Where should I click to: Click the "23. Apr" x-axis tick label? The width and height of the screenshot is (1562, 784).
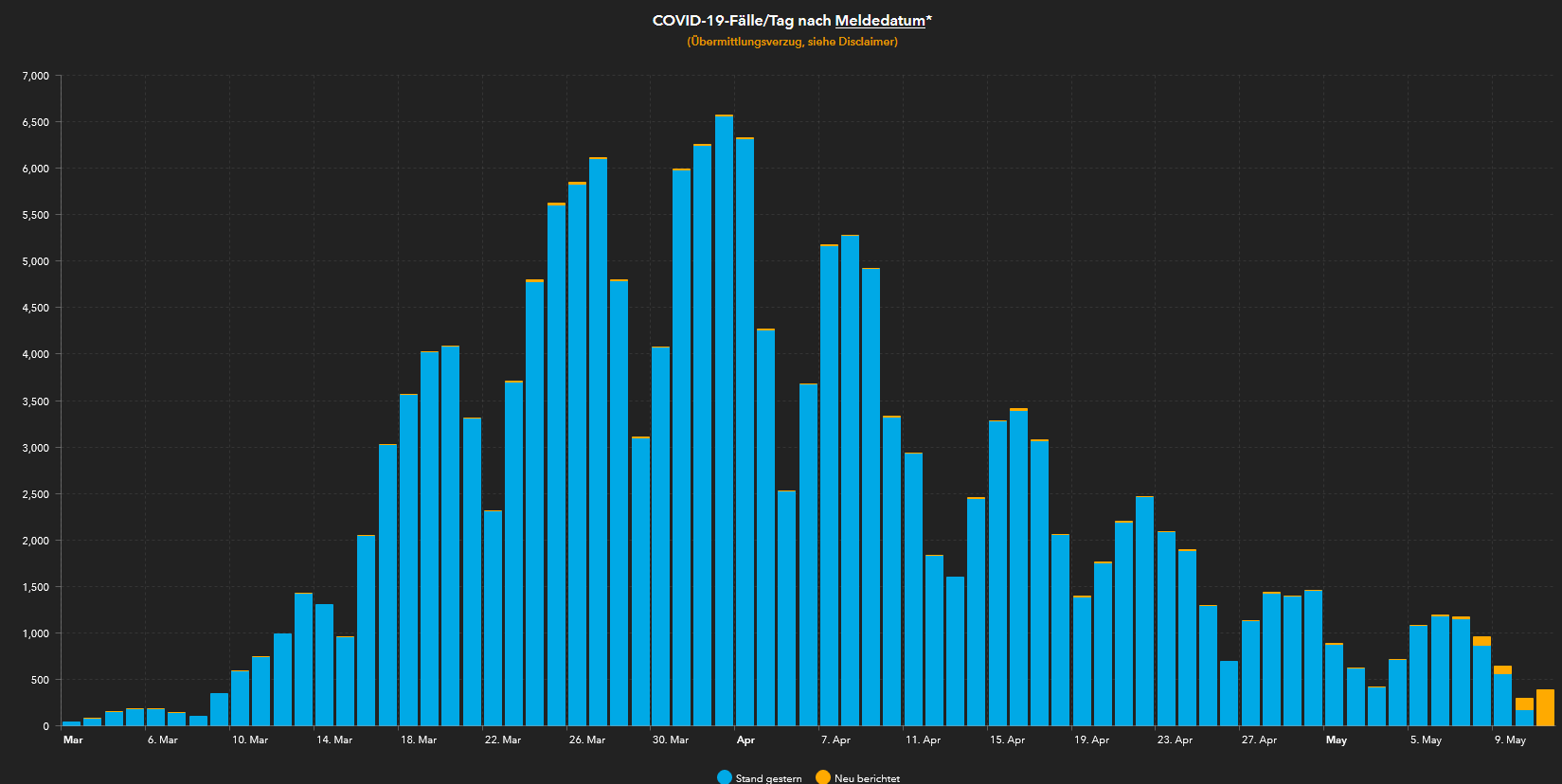pos(1175,739)
